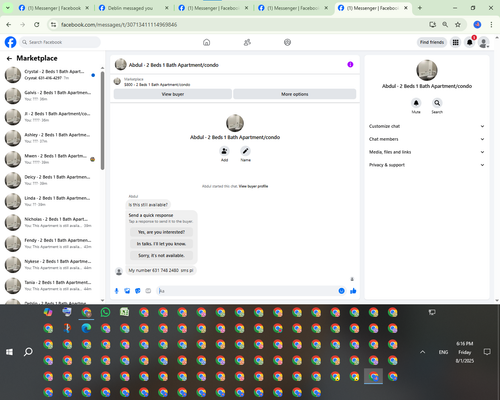Open the Windows taskbar search

[x=28, y=352]
